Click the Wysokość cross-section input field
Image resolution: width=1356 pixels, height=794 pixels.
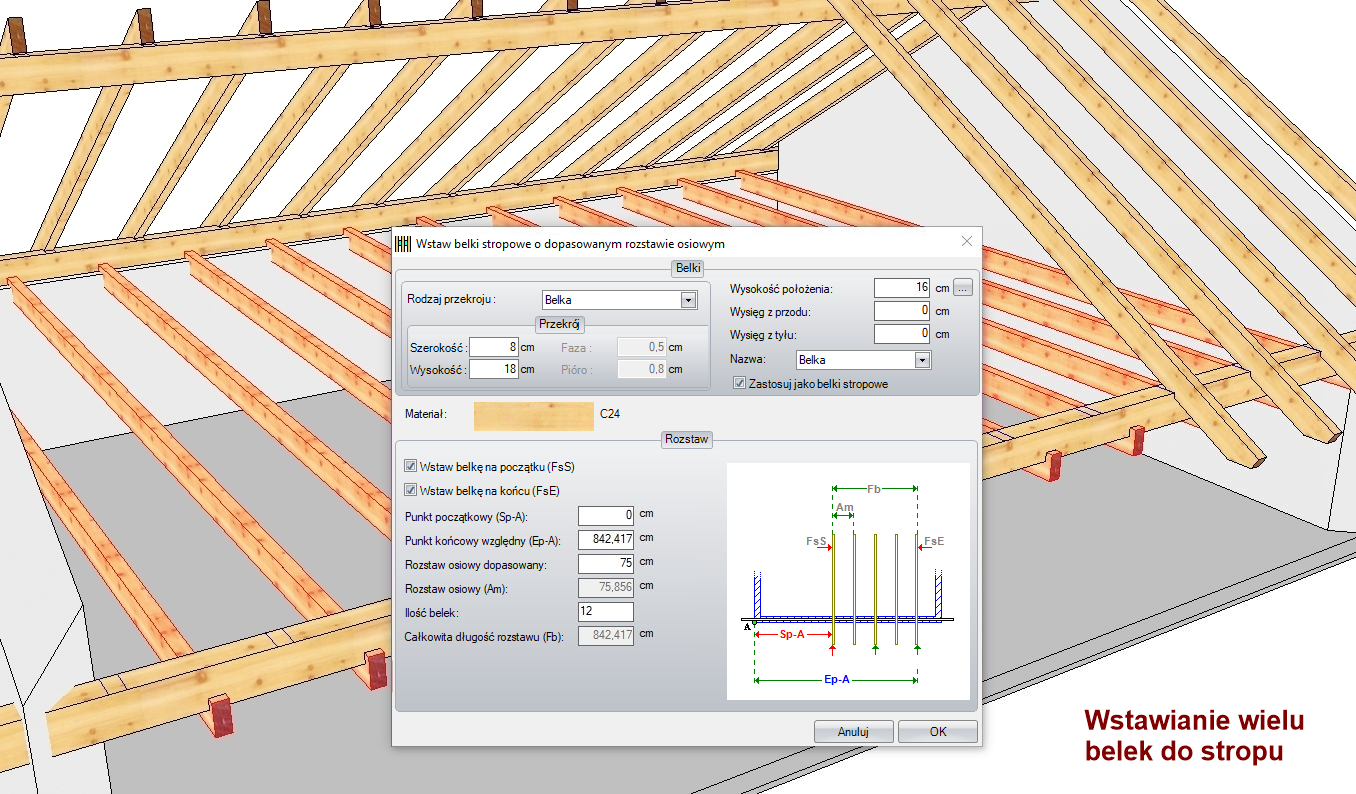[493, 369]
